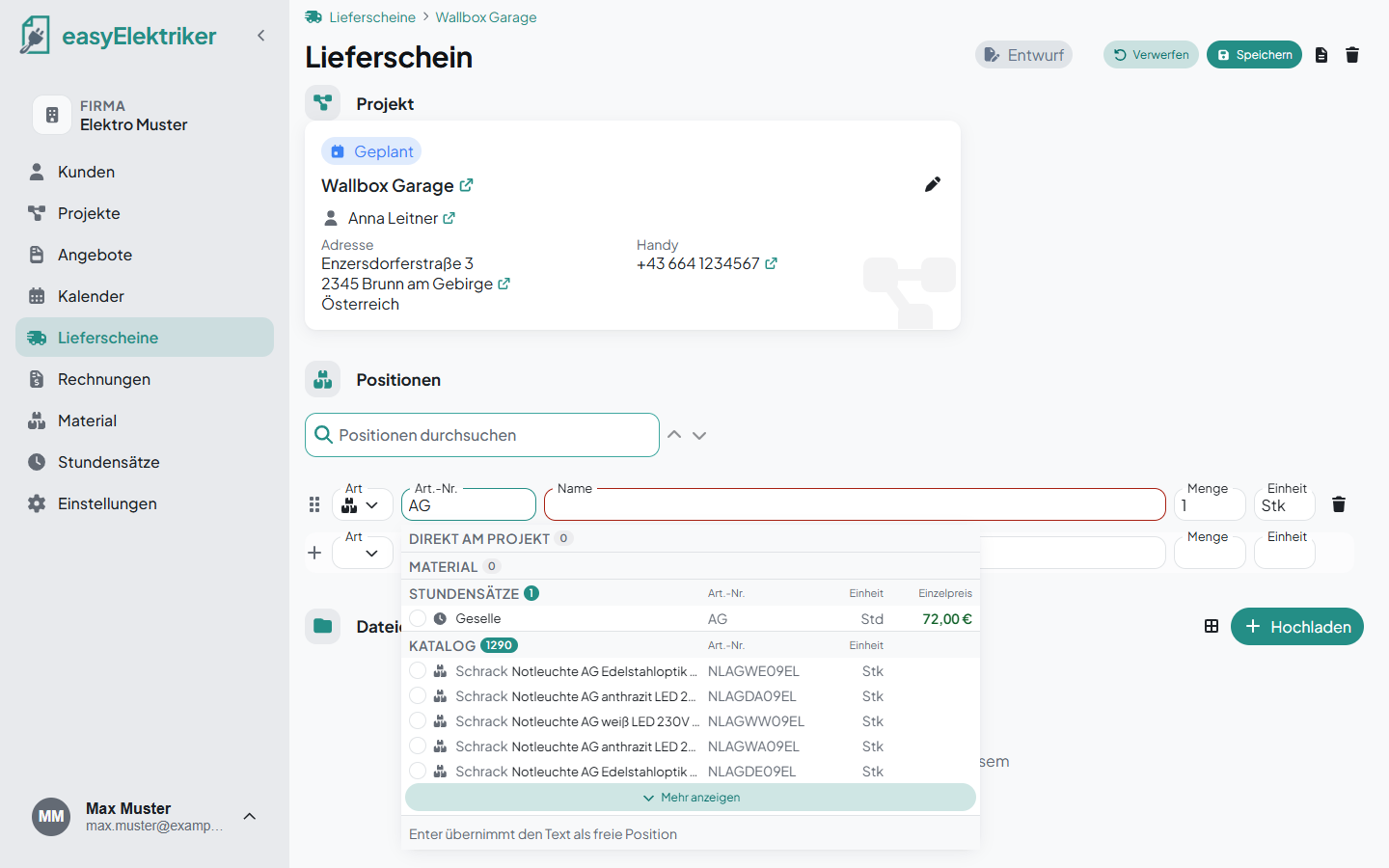Jump to next search match arrow
Image resolution: width=1389 pixels, height=868 pixels.
click(x=699, y=435)
